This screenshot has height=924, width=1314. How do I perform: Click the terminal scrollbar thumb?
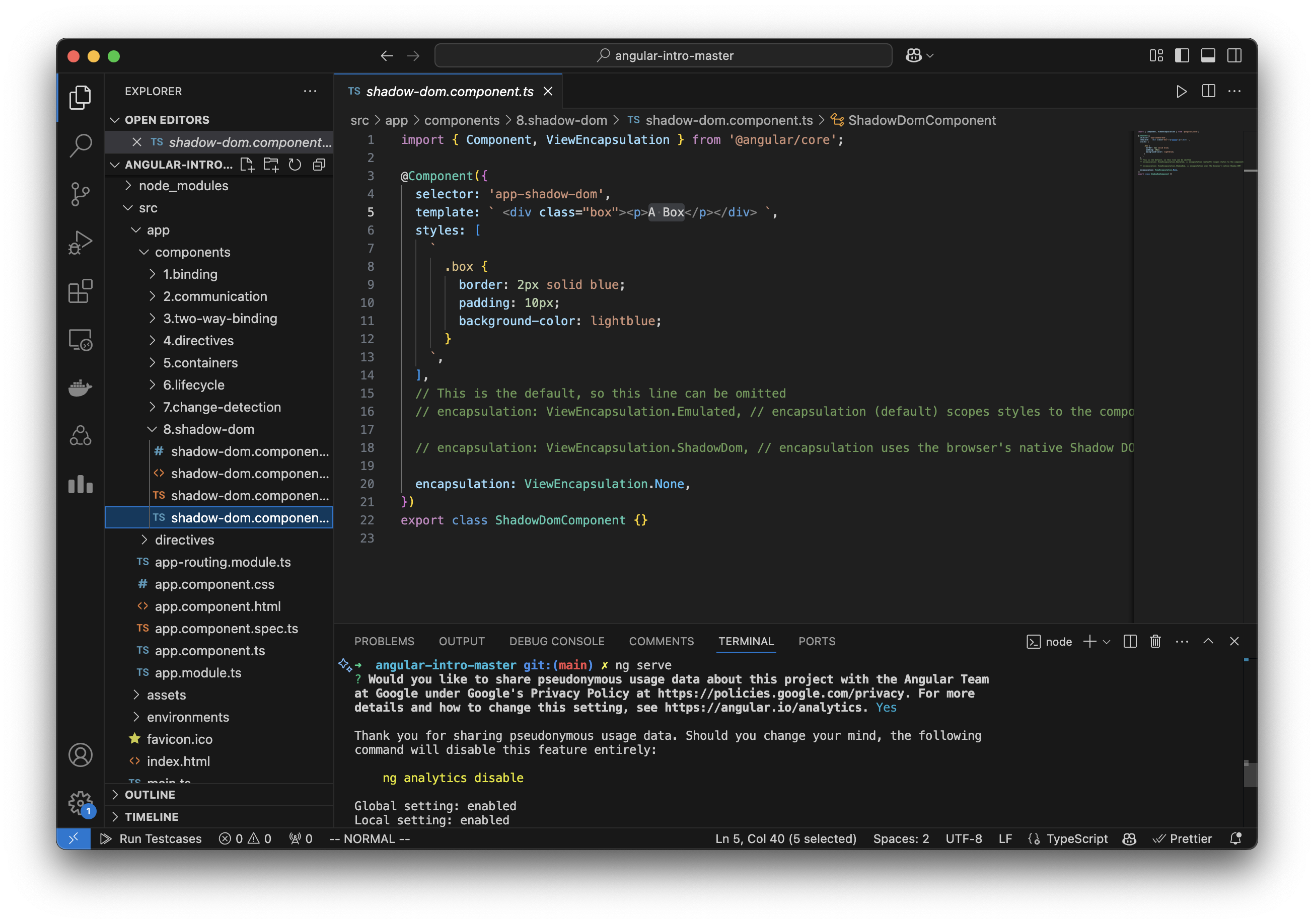pos(1250,774)
